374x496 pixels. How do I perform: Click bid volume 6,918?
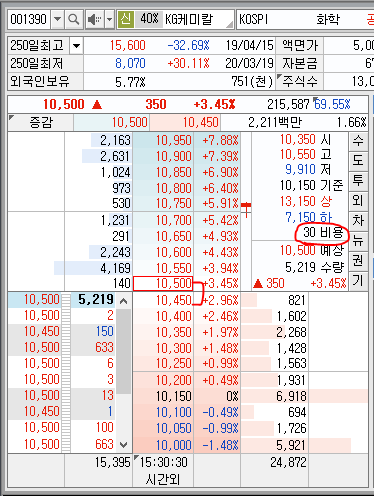pyautogui.click(x=291, y=396)
